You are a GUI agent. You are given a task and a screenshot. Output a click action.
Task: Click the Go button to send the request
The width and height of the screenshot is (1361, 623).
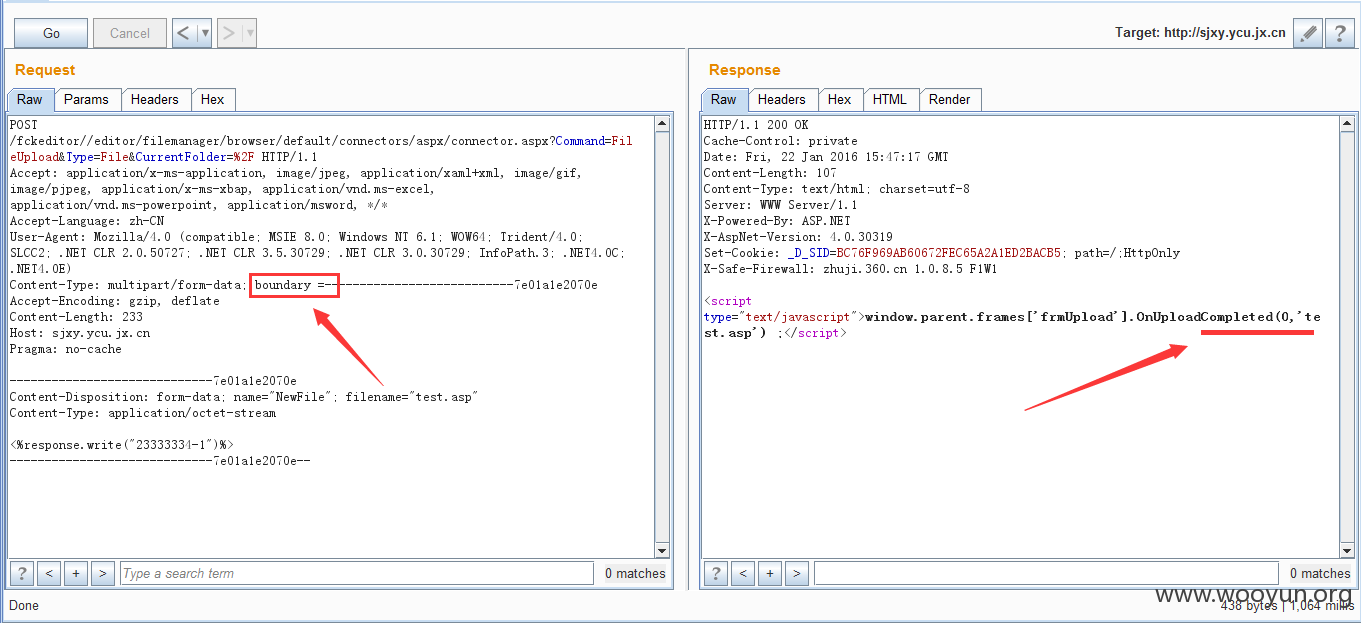point(51,33)
